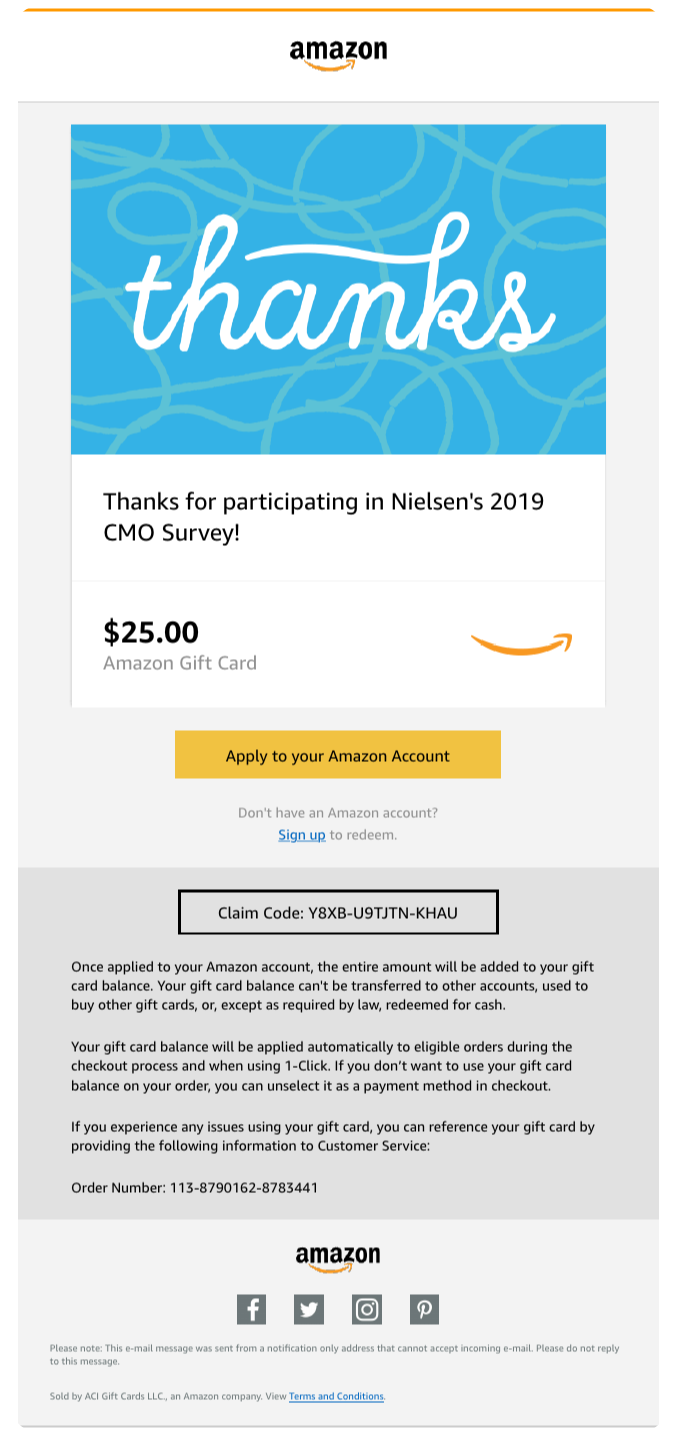
Task: Click the Order Number line
Action: coord(195,1188)
